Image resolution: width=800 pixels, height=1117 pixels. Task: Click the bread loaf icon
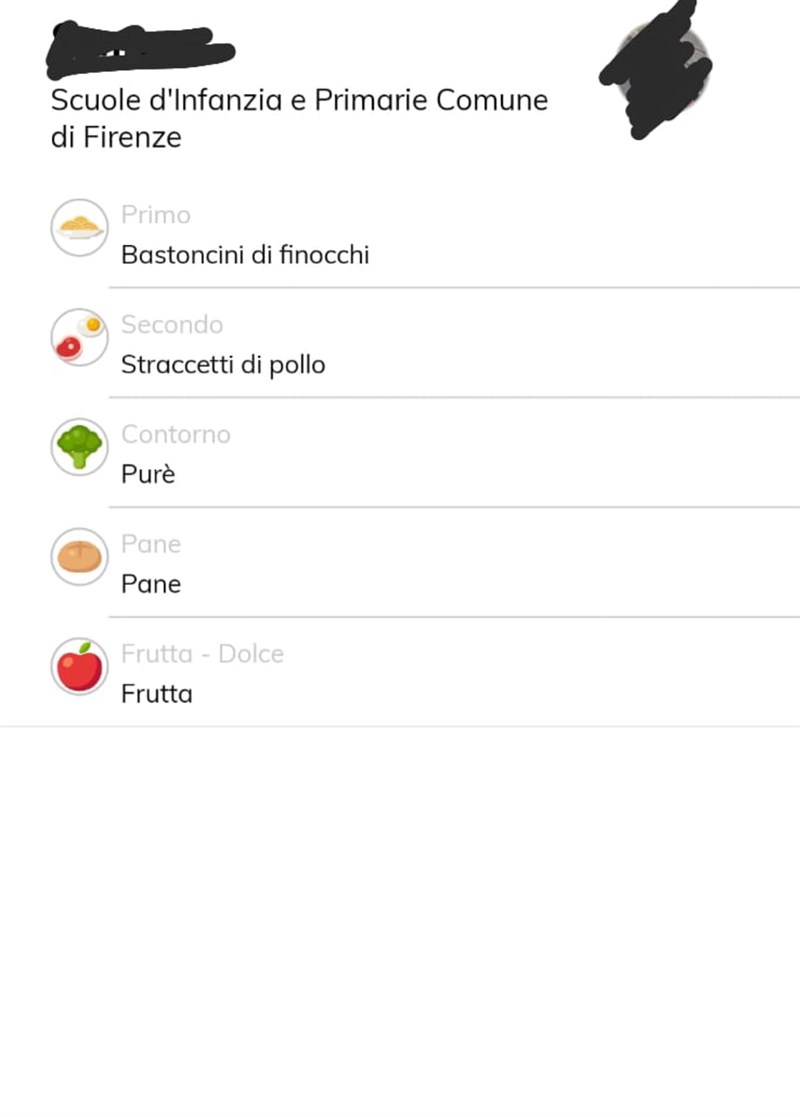(79, 557)
